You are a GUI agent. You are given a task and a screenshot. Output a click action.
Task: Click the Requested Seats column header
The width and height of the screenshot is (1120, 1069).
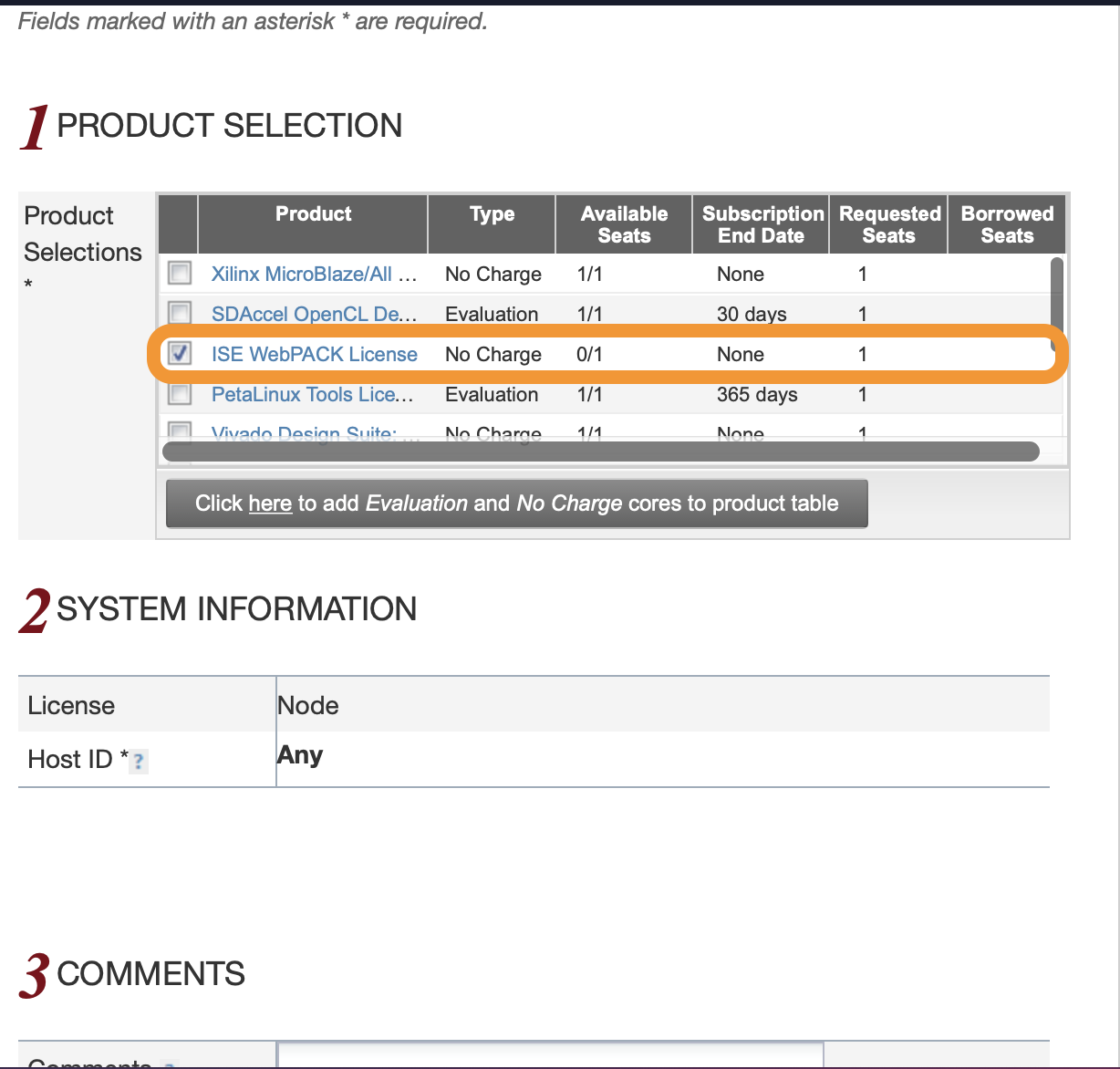(889, 223)
